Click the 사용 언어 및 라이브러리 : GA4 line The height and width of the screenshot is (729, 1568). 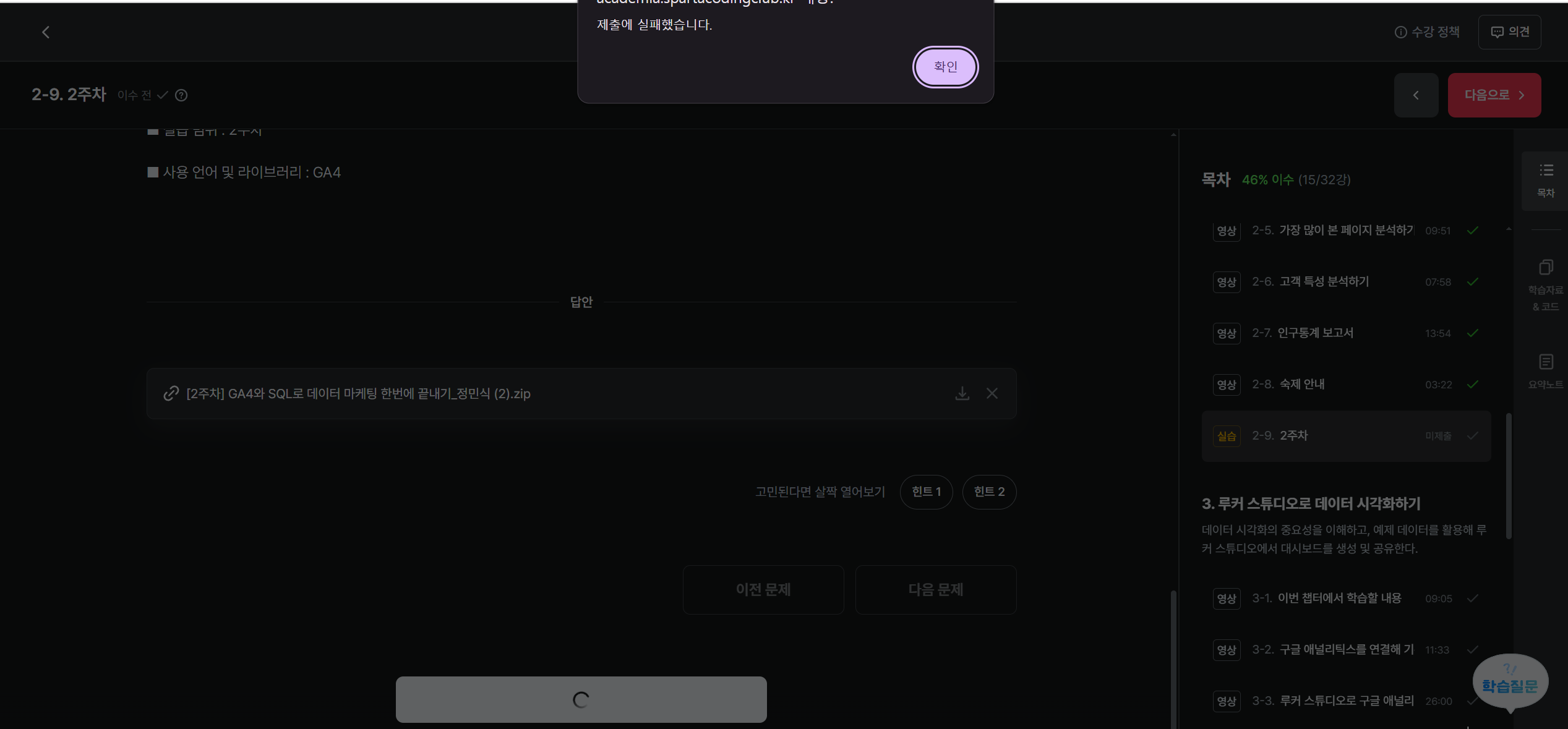[x=244, y=173]
